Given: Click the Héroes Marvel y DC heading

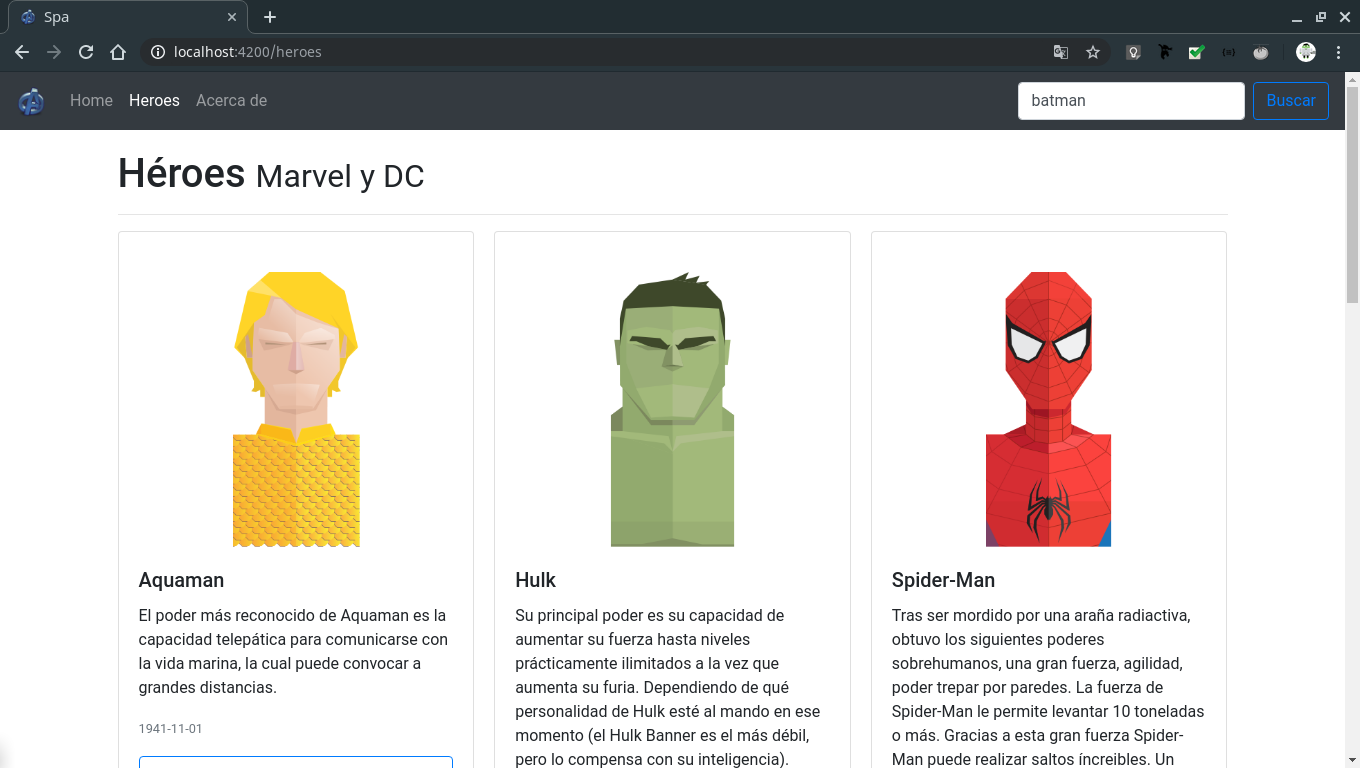Looking at the screenshot, I should [x=271, y=174].
